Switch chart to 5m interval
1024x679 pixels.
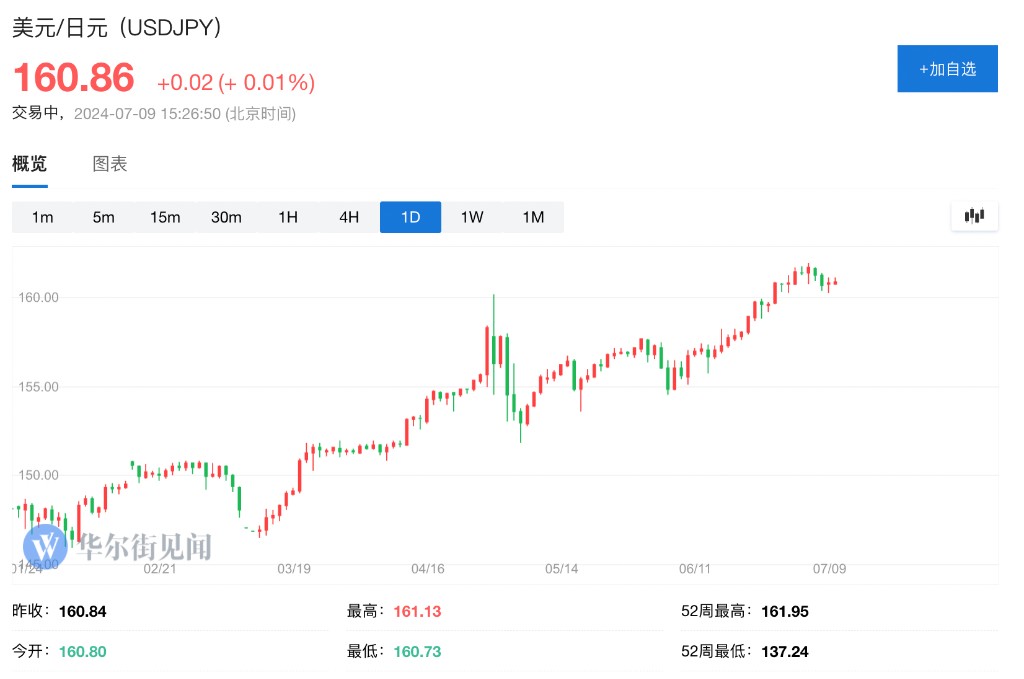click(x=103, y=217)
